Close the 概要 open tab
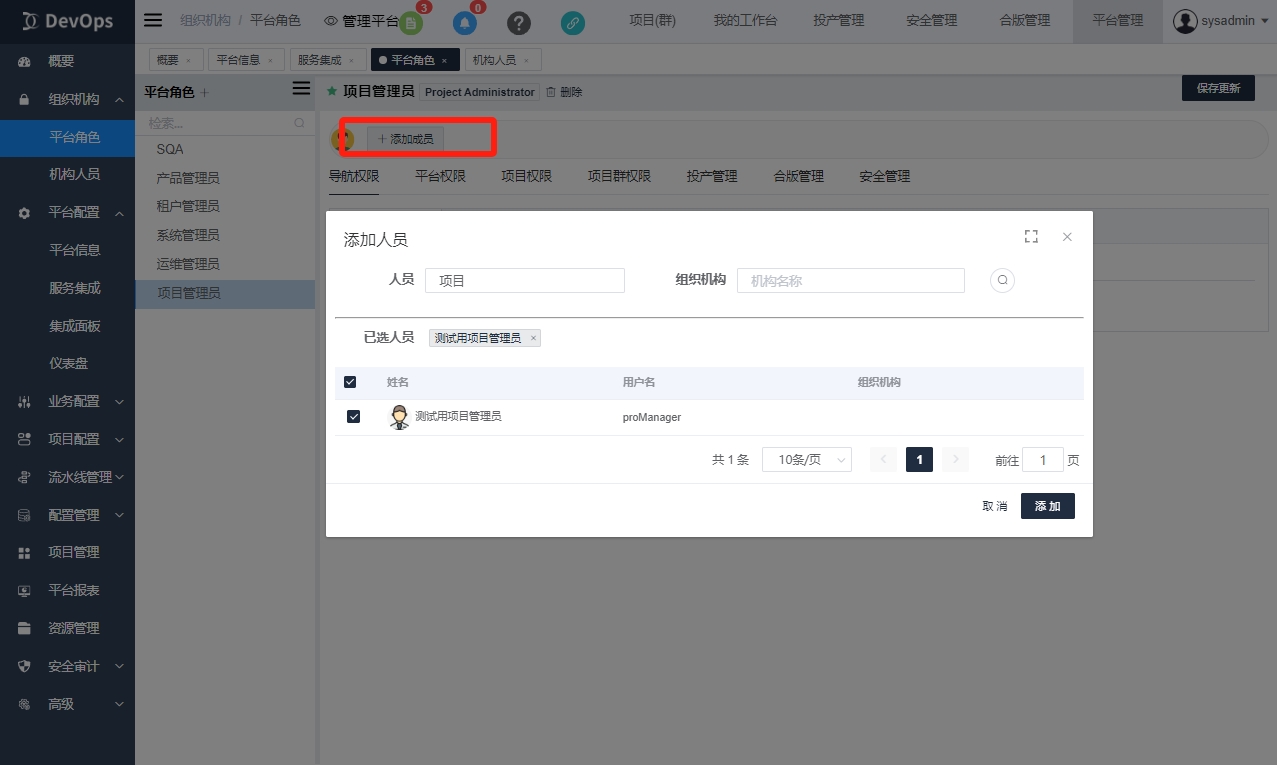The width and height of the screenshot is (1277, 765). click(188, 60)
